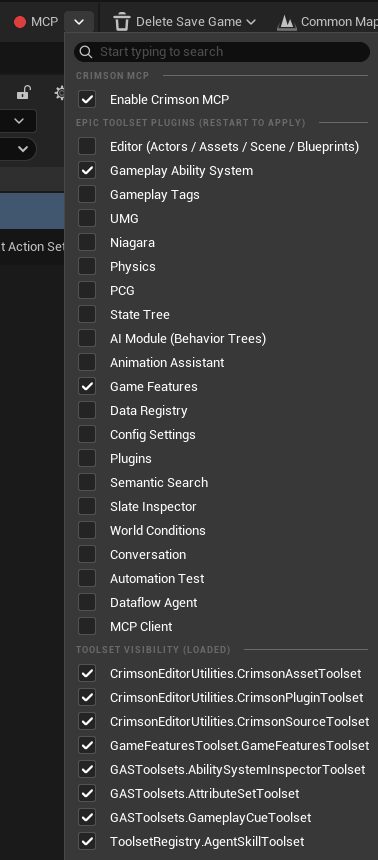The image size is (378, 860).
Task: Focus the Start typing to search field
Action: 222,52
